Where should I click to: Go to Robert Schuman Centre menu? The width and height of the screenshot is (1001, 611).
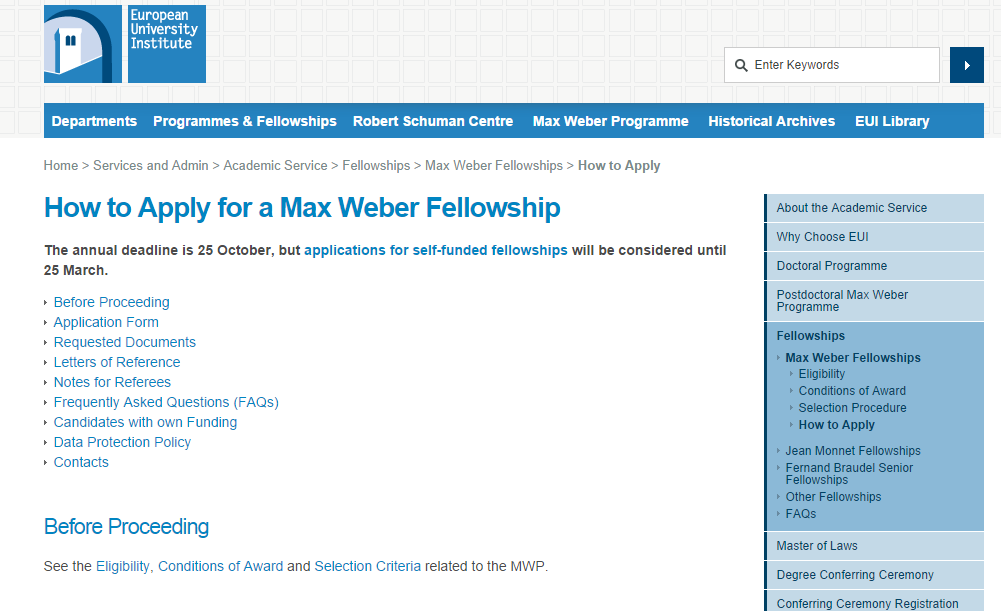click(x=433, y=121)
